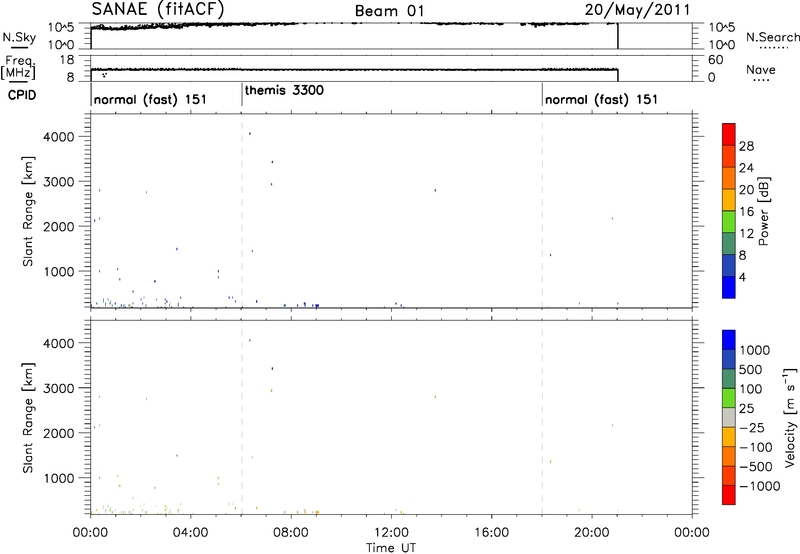The width and height of the screenshot is (800, 554).
Task: Click the '28' dB colorbar label
Action: click(x=746, y=146)
